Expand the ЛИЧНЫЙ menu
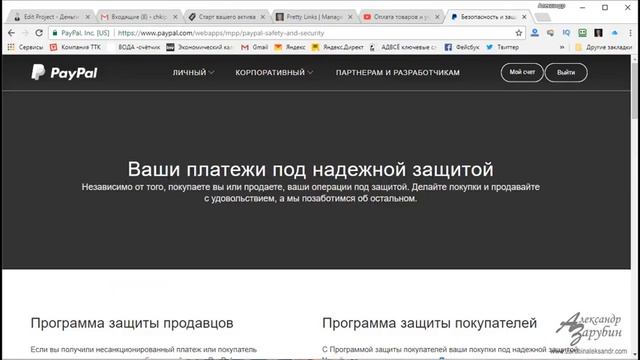Image resolution: width=640 pixels, height=360 pixels. point(193,72)
